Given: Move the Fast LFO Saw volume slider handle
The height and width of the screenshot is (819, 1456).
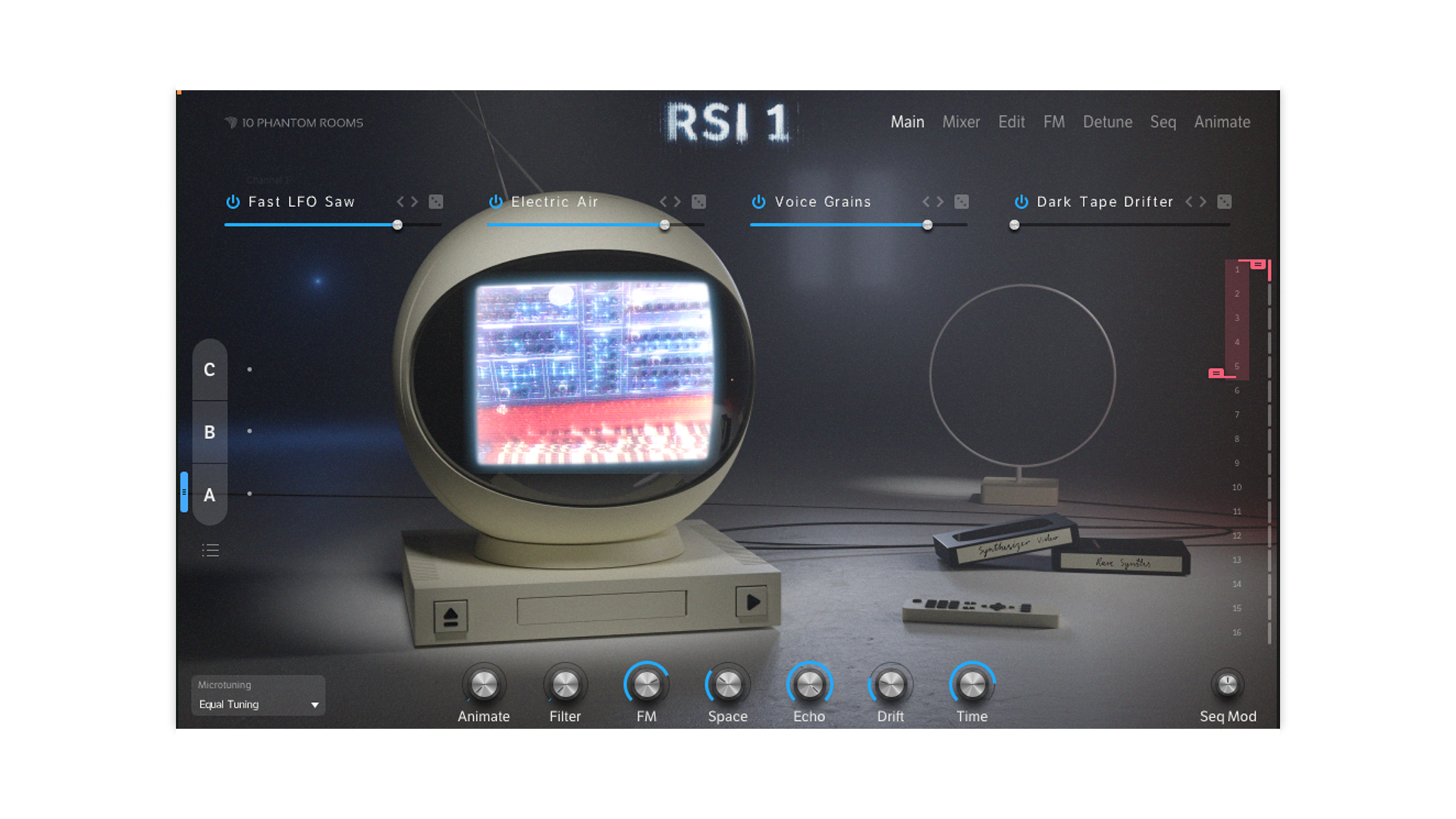Looking at the screenshot, I should (397, 224).
